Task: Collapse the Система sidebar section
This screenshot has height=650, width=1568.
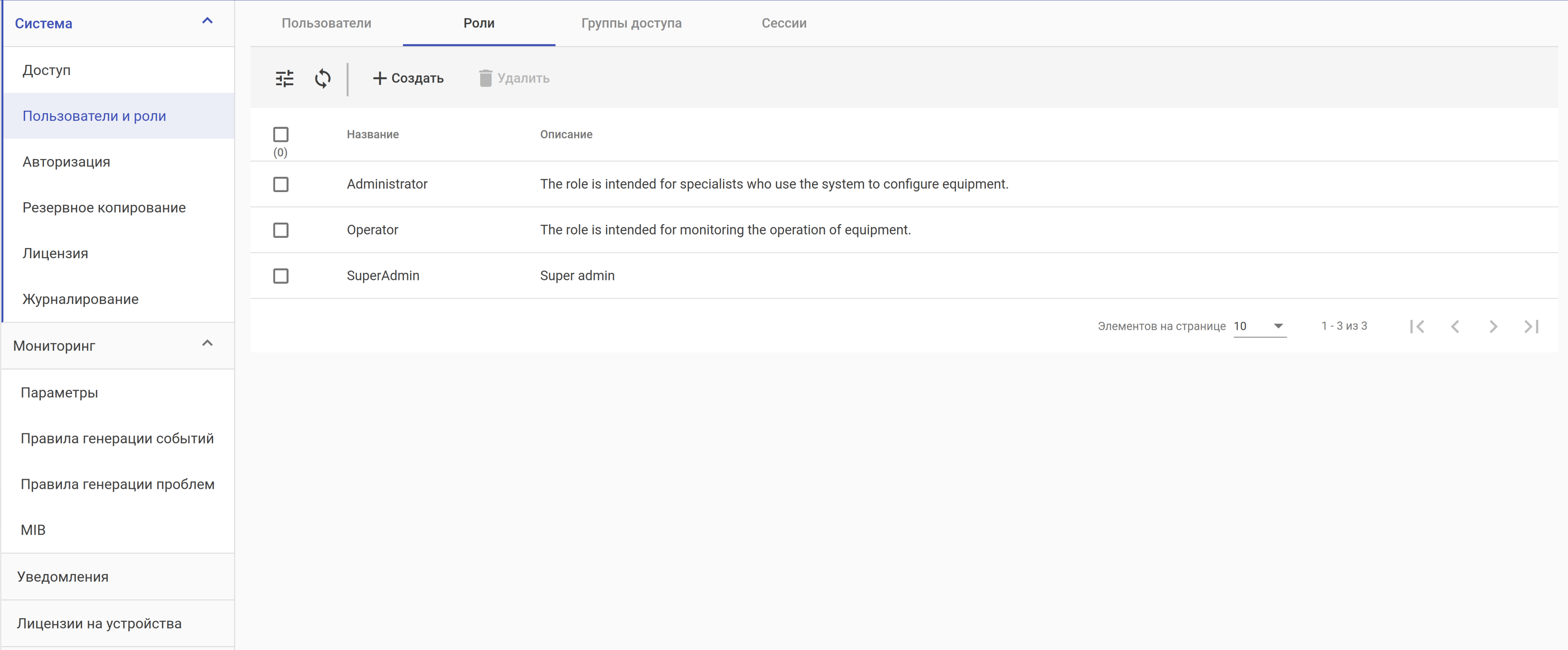Action: pos(207,21)
